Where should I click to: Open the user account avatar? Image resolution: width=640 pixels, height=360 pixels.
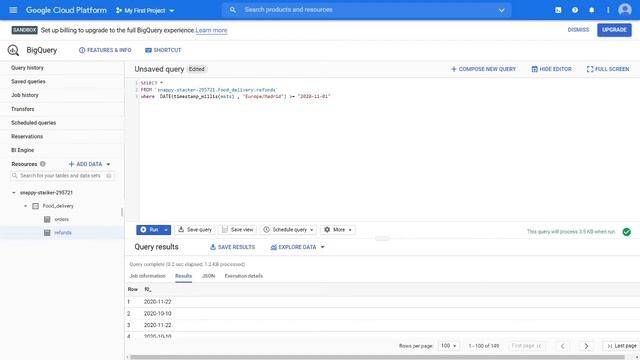click(625, 10)
